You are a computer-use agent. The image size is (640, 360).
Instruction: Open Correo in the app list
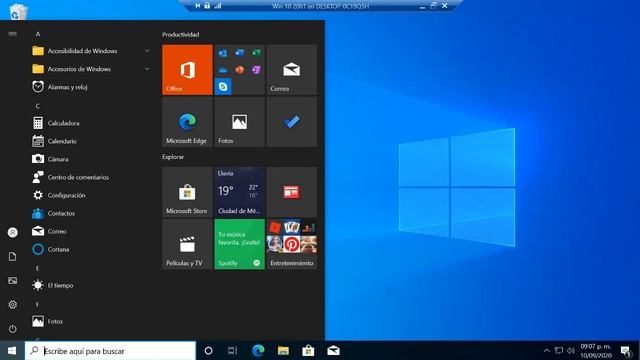pyautogui.click(x=92, y=231)
